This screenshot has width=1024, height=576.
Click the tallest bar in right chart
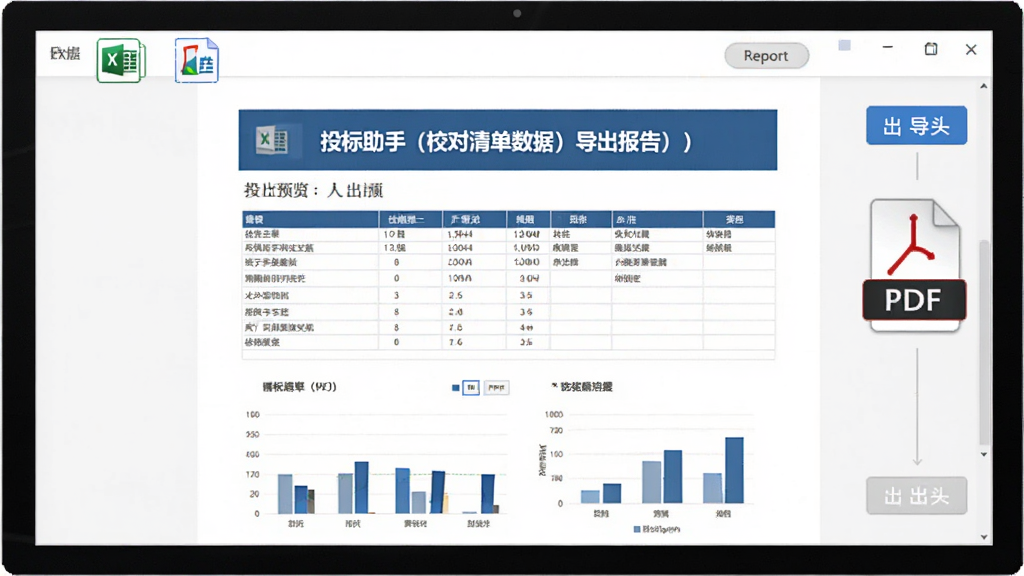tap(734, 470)
